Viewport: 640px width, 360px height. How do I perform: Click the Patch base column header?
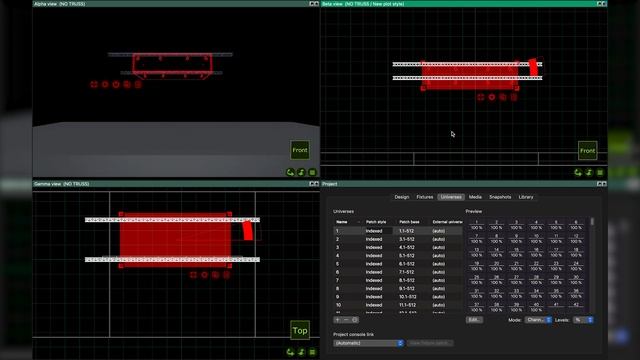tap(409, 222)
